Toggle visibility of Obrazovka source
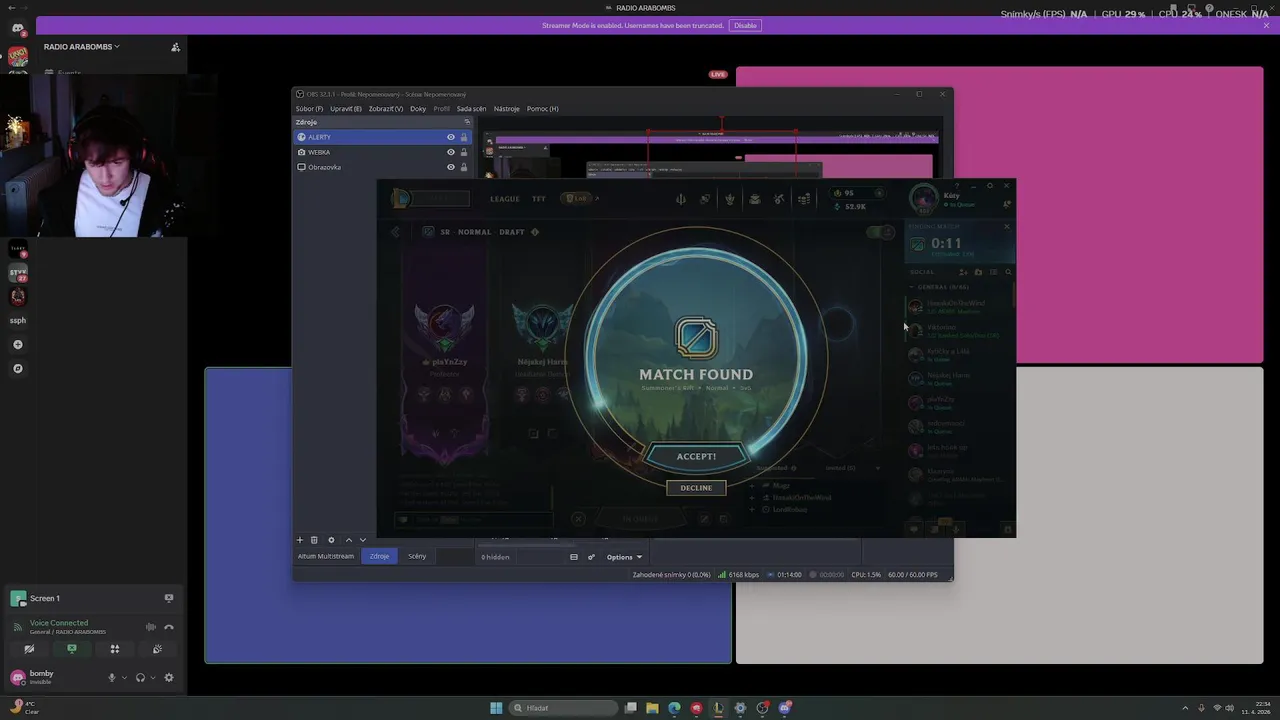Image resolution: width=1280 pixels, height=720 pixels. pos(451,167)
